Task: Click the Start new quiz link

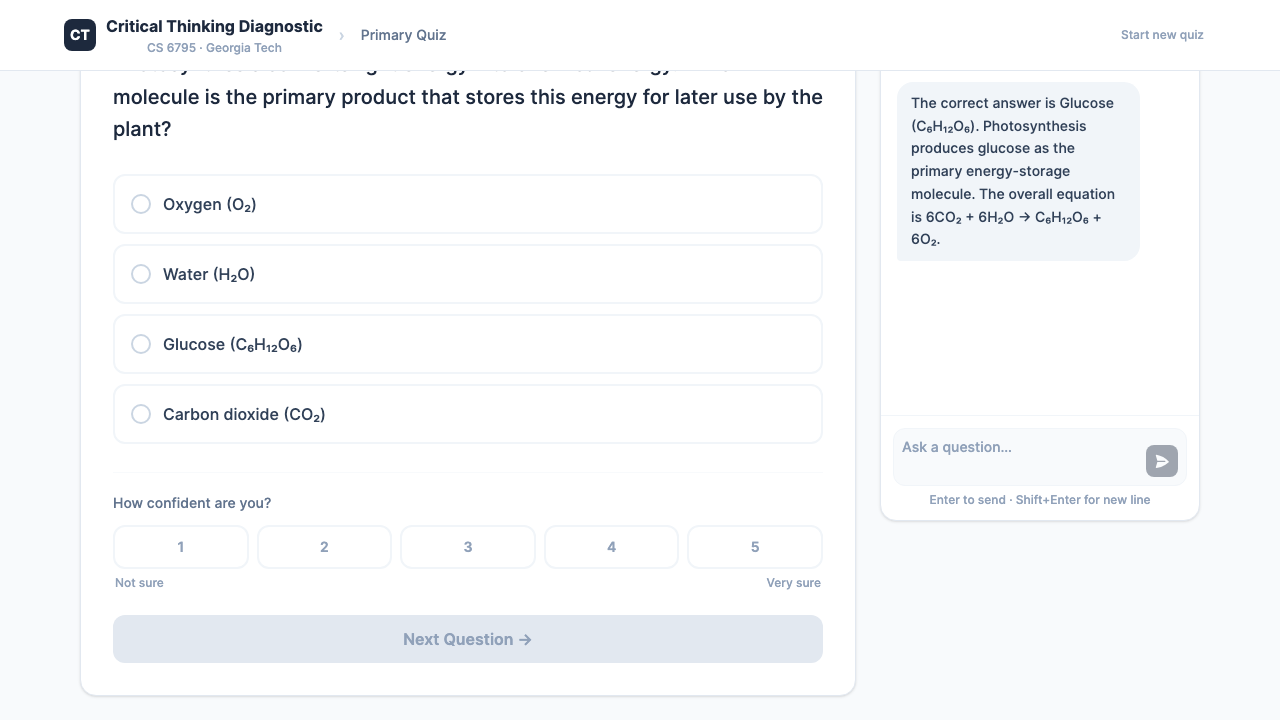Action: pyautogui.click(x=1162, y=35)
